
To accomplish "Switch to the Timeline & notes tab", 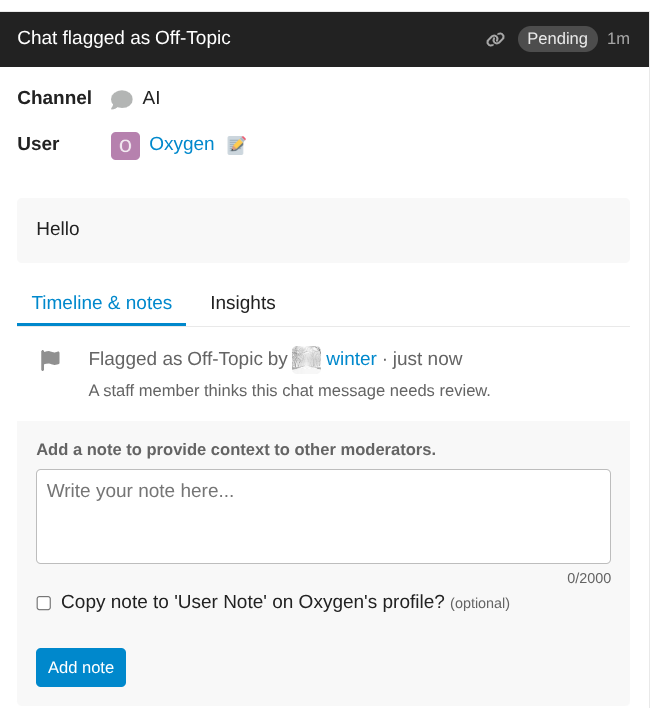I will [102, 303].
